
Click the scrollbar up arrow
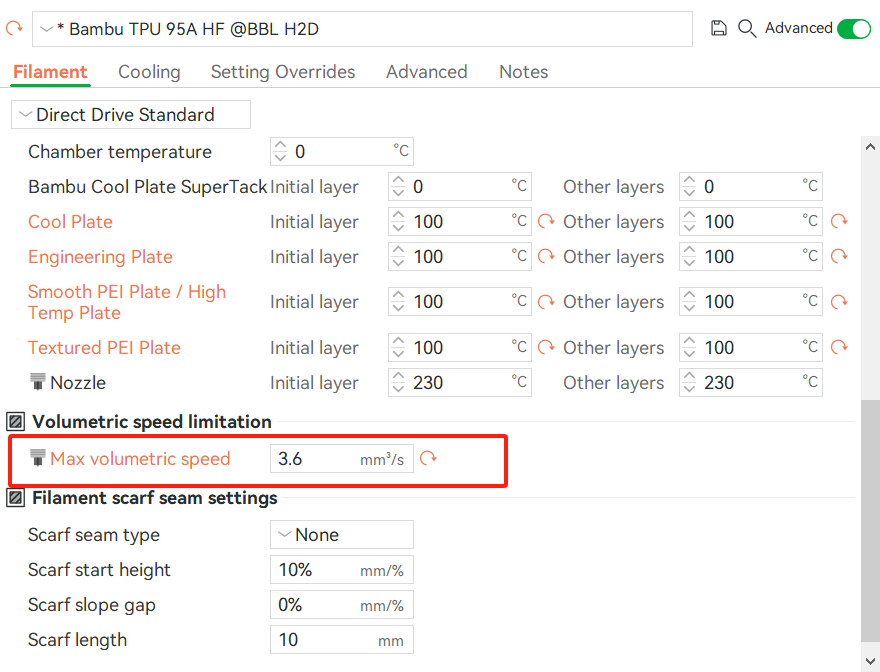click(x=870, y=147)
